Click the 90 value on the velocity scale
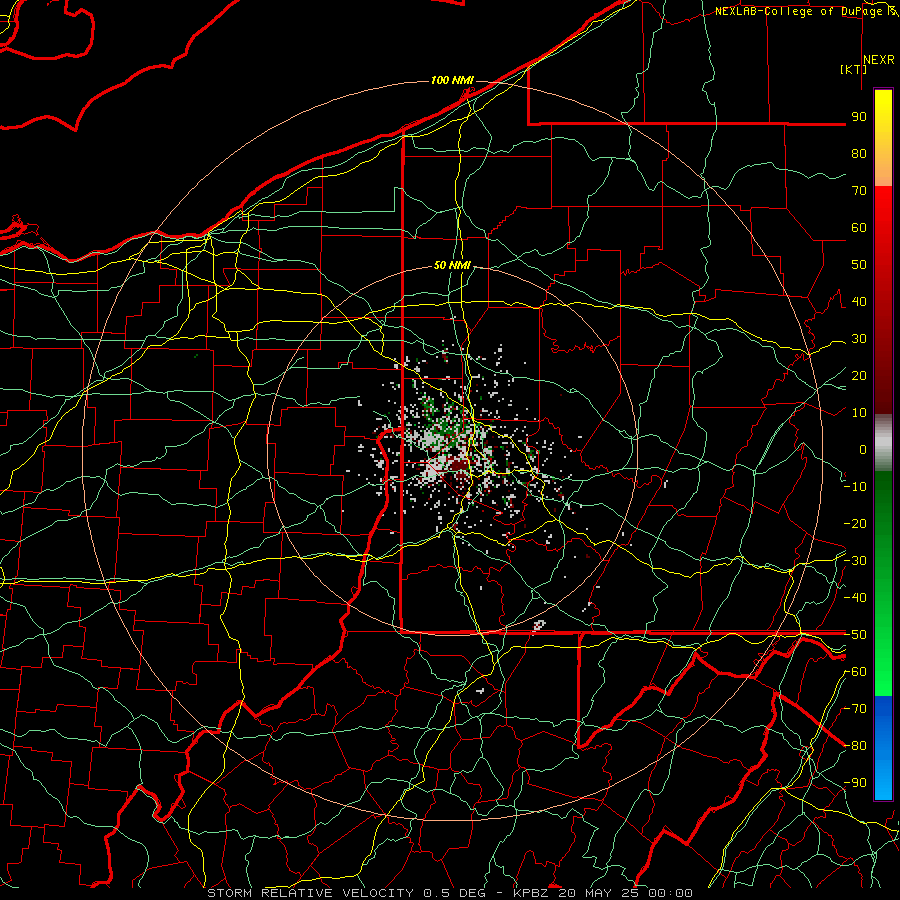Image resolution: width=900 pixels, height=900 pixels. [859, 117]
